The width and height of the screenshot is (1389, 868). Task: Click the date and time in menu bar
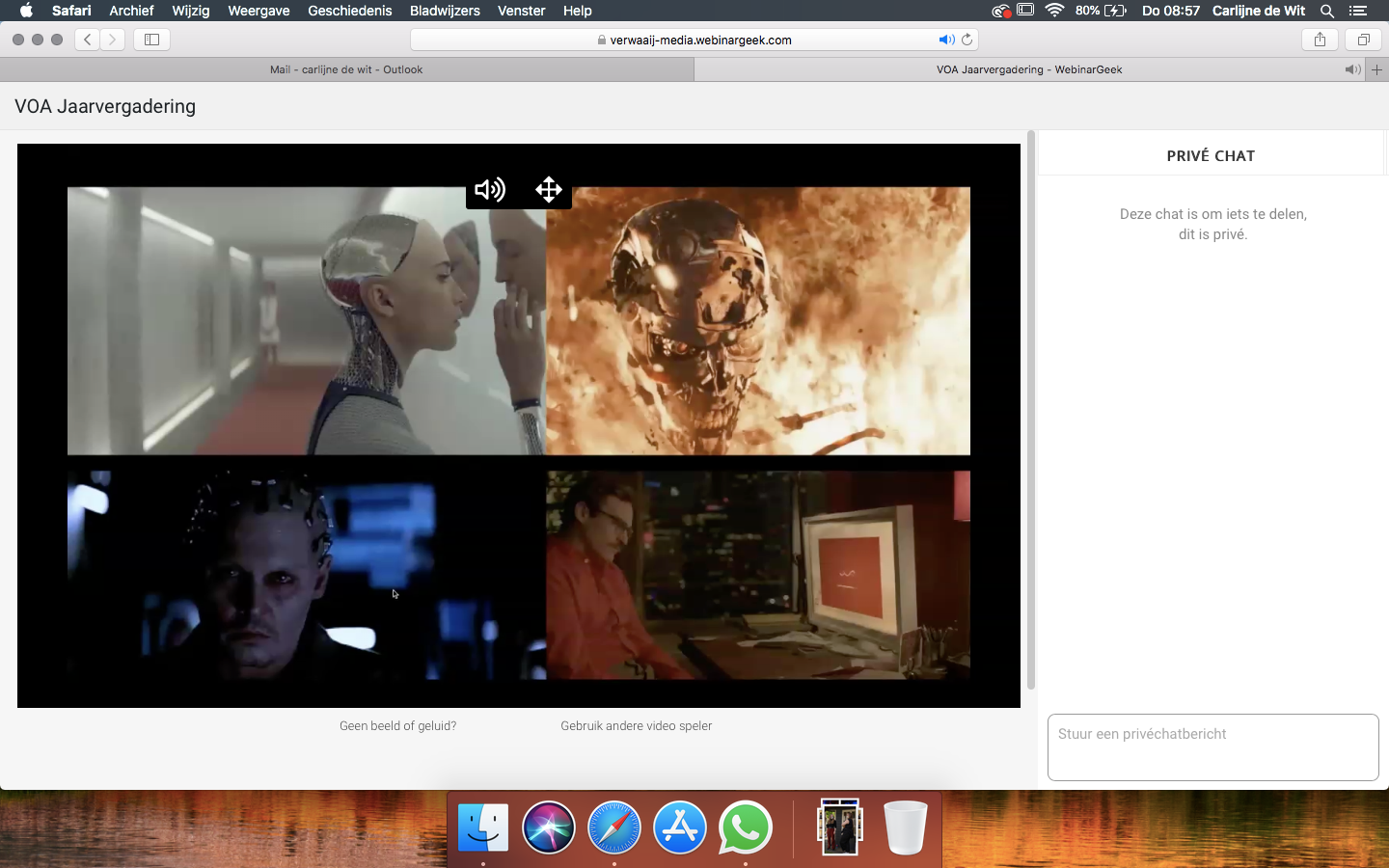click(1171, 11)
